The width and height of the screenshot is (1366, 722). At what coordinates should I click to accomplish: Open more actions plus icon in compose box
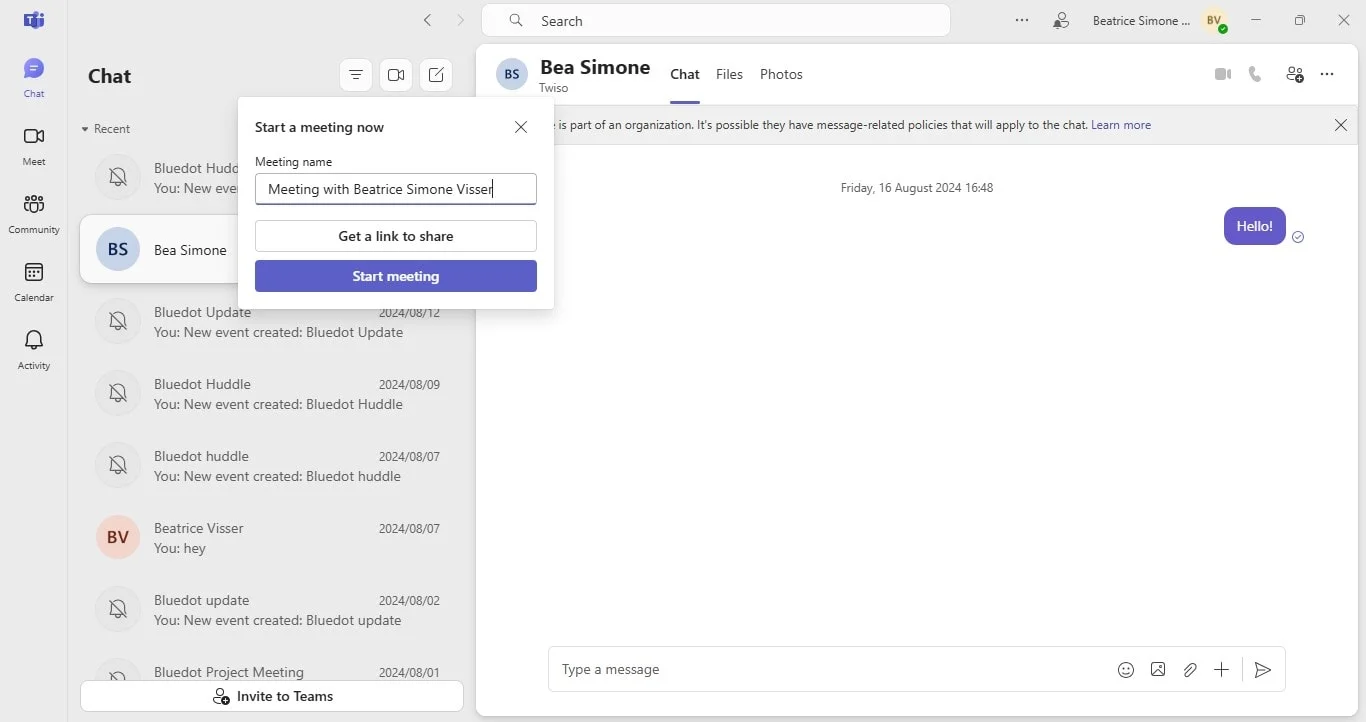1221,670
